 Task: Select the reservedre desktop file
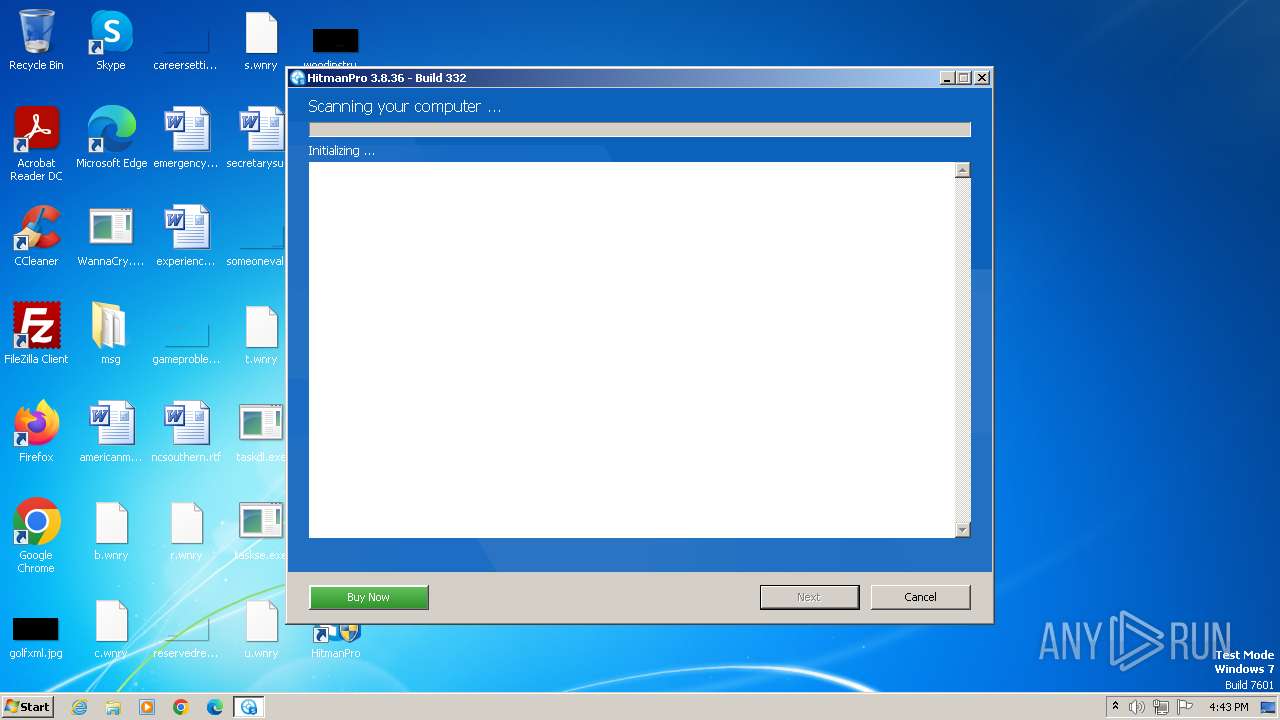coord(186,636)
